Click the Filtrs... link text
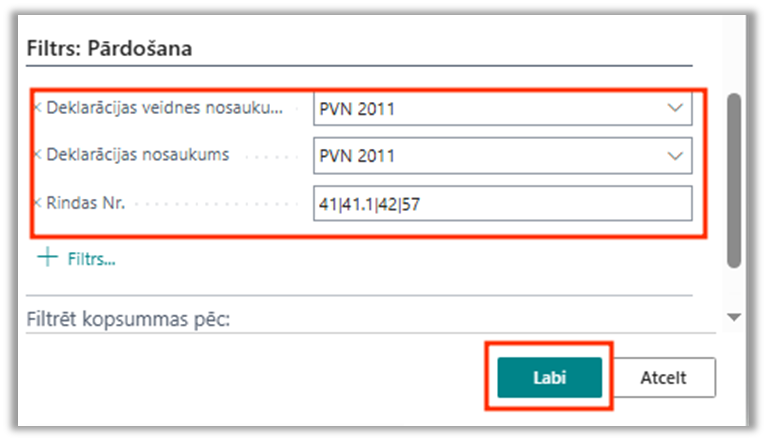767x441 pixels. (x=91, y=259)
